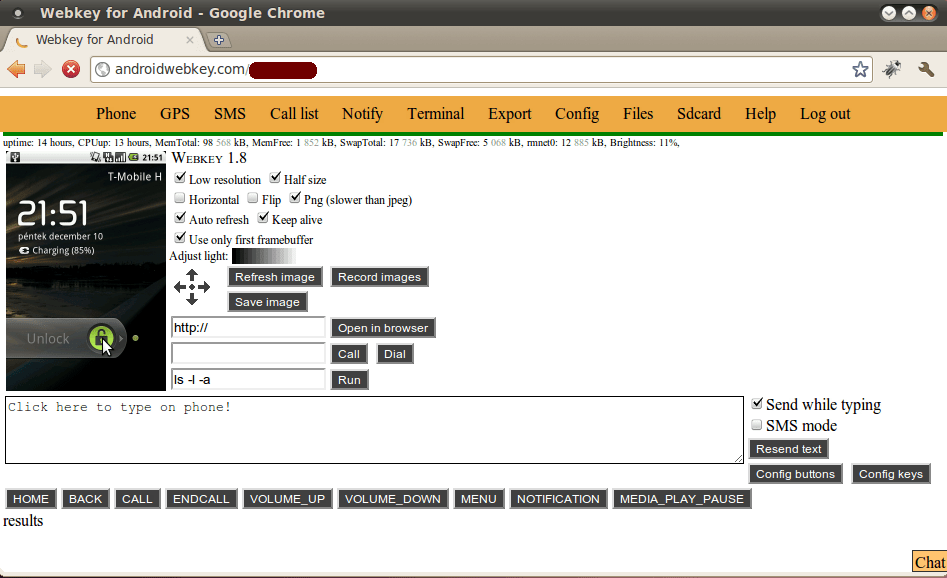Open the Export page
The image size is (947, 578).
[510, 114]
